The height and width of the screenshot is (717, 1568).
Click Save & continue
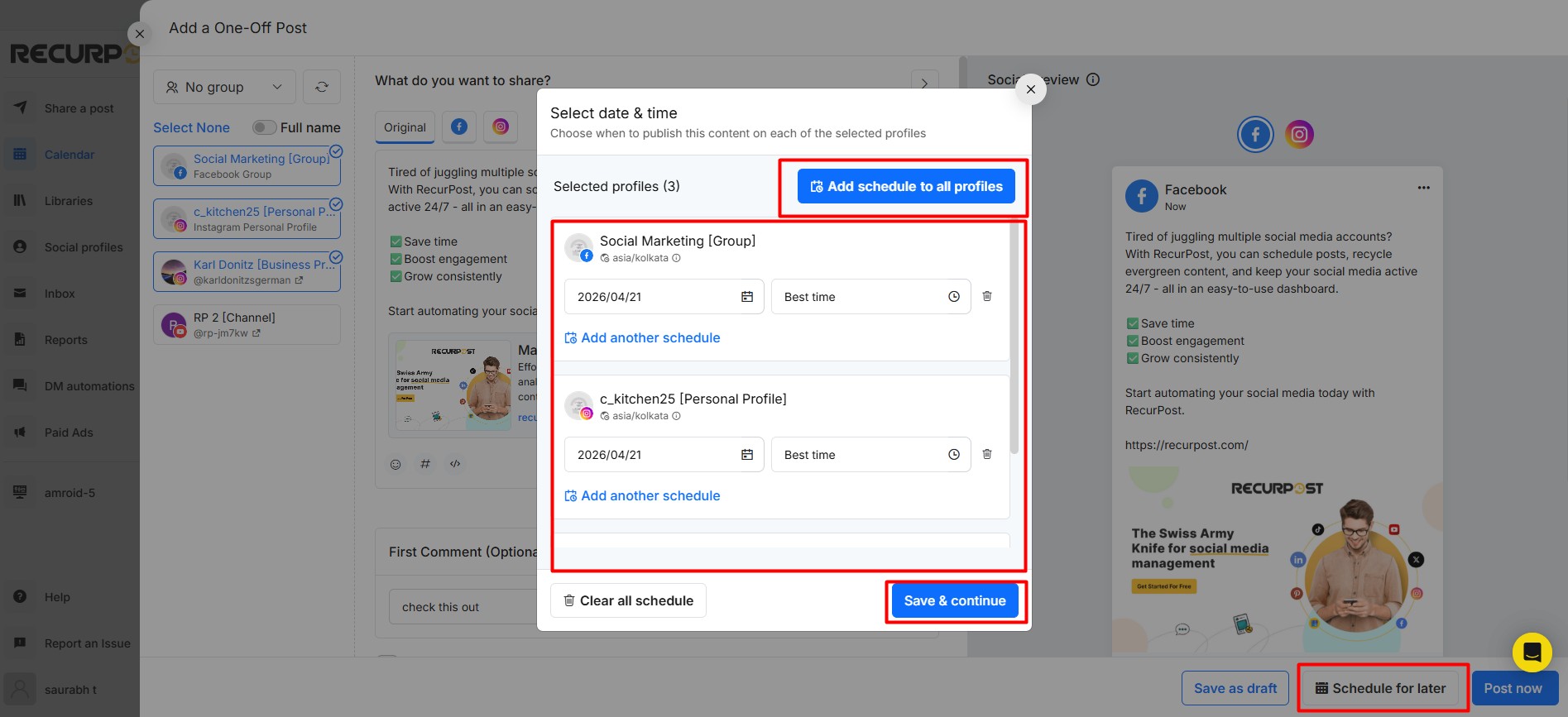tap(955, 600)
